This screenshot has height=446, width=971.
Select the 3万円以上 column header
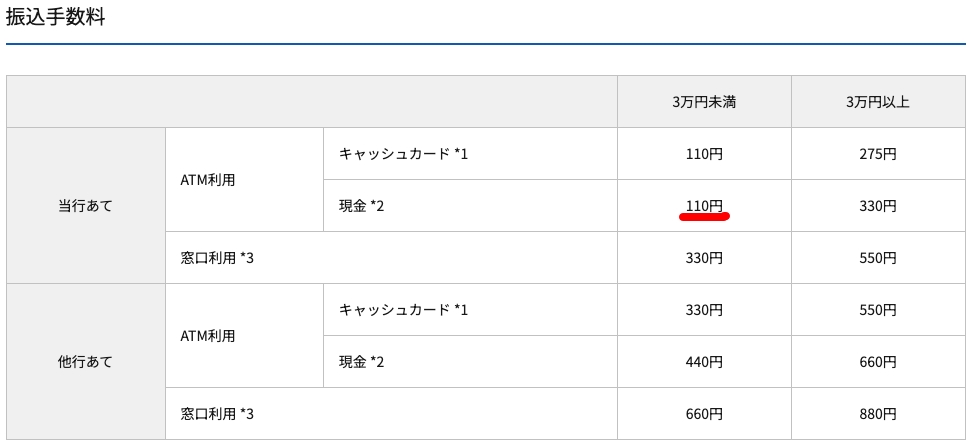[877, 102]
